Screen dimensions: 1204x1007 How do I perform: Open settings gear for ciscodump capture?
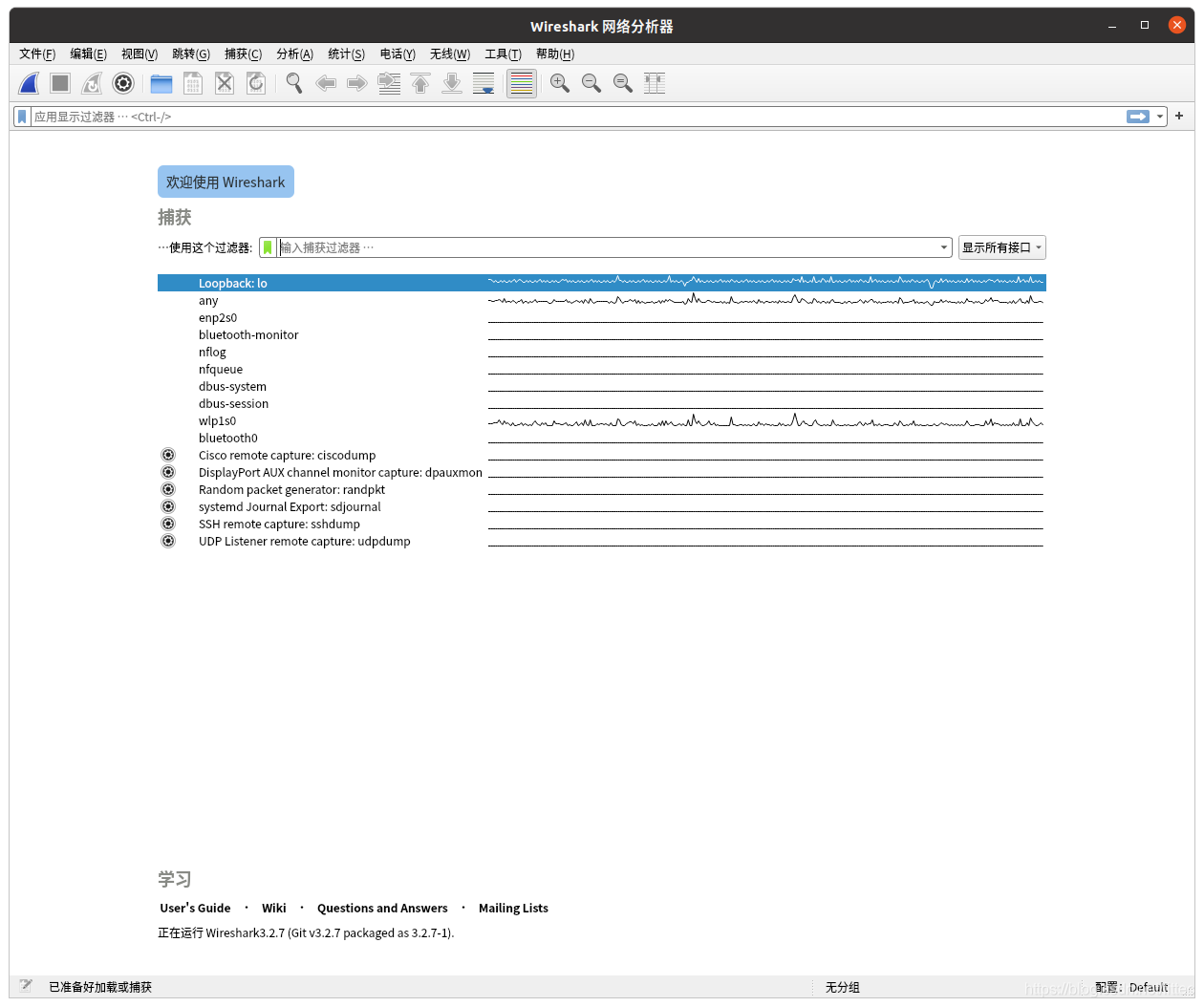(168, 455)
